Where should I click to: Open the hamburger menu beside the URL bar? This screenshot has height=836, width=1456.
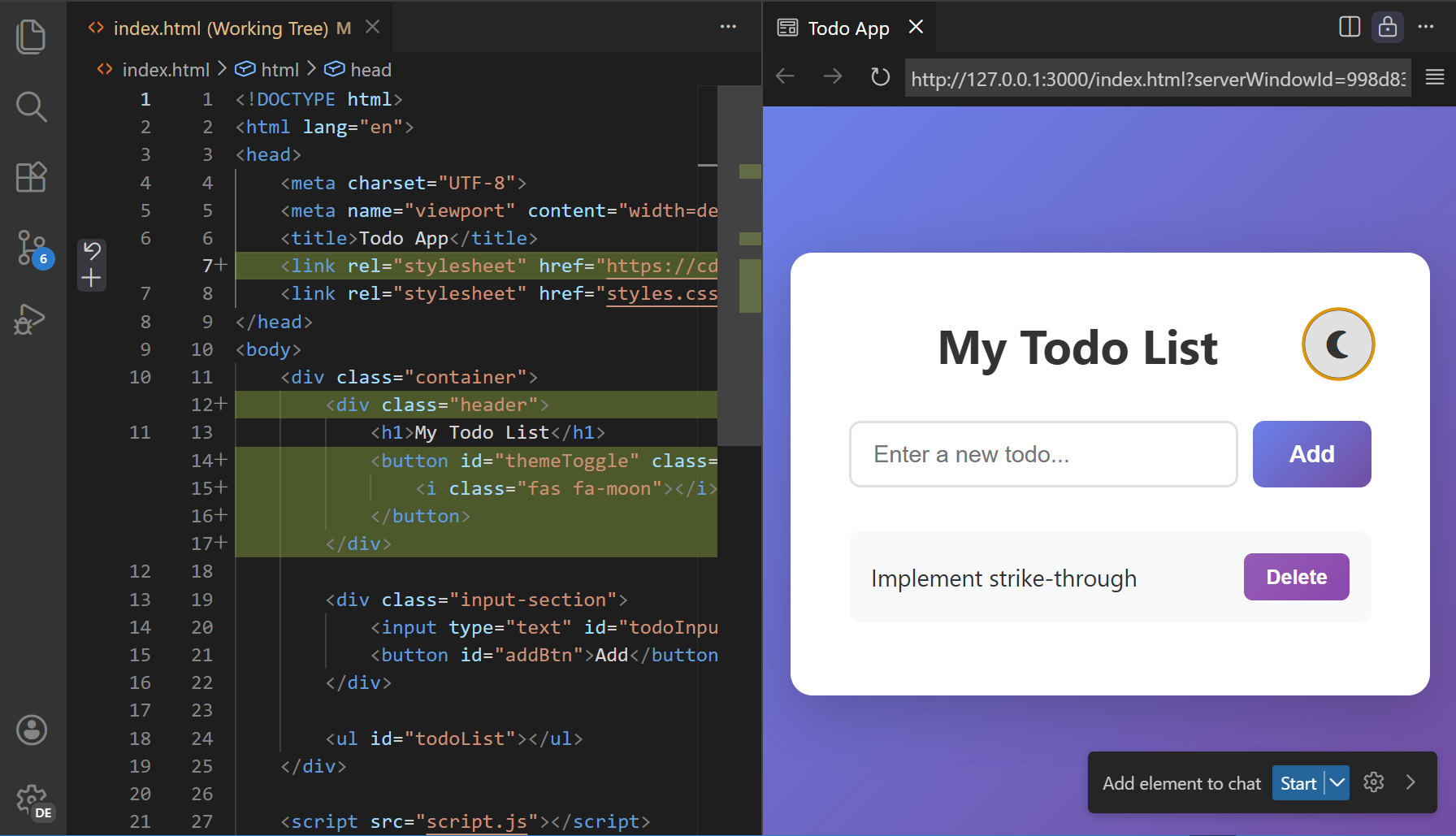[1434, 76]
